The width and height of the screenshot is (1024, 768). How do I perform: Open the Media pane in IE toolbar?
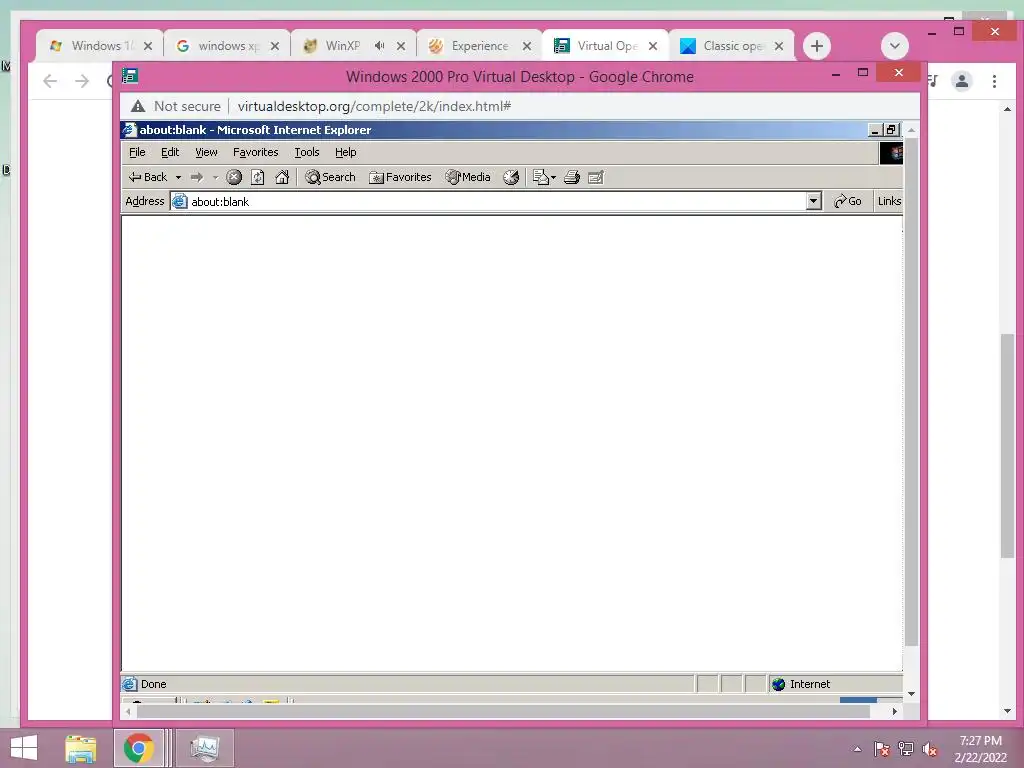pos(468,177)
